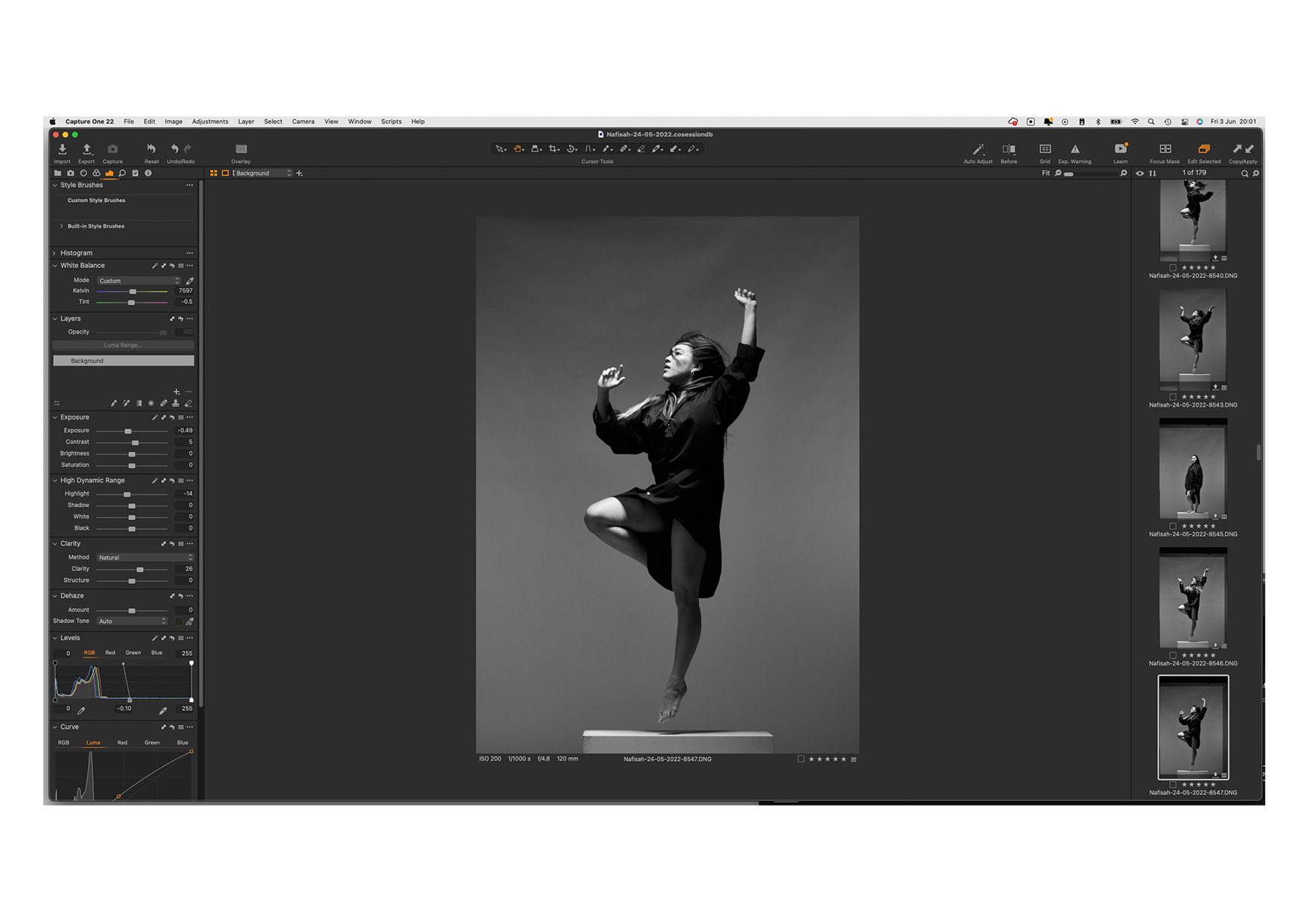
Task: Open the Background layer selector above viewer
Action: (262, 173)
